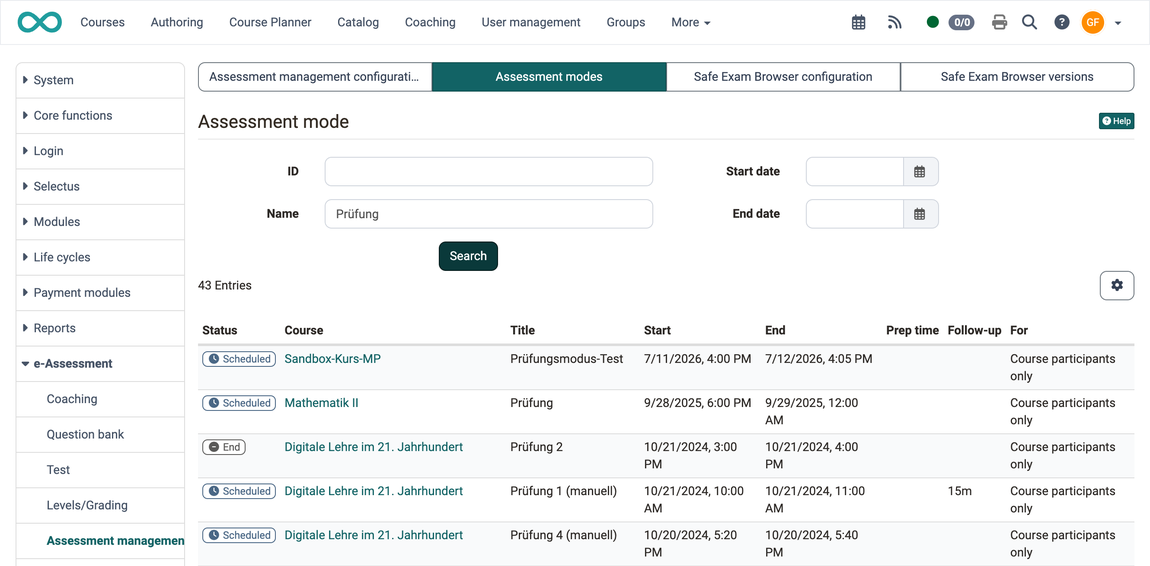Sort table by Status column header
Viewport: 1150px width, 566px height.
pyautogui.click(x=220, y=331)
